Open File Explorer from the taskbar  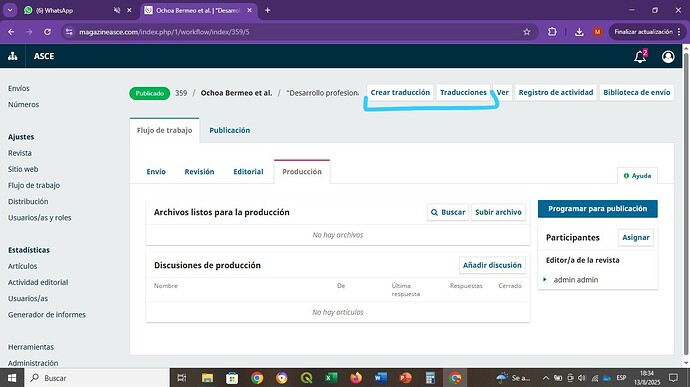click(207, 378)
